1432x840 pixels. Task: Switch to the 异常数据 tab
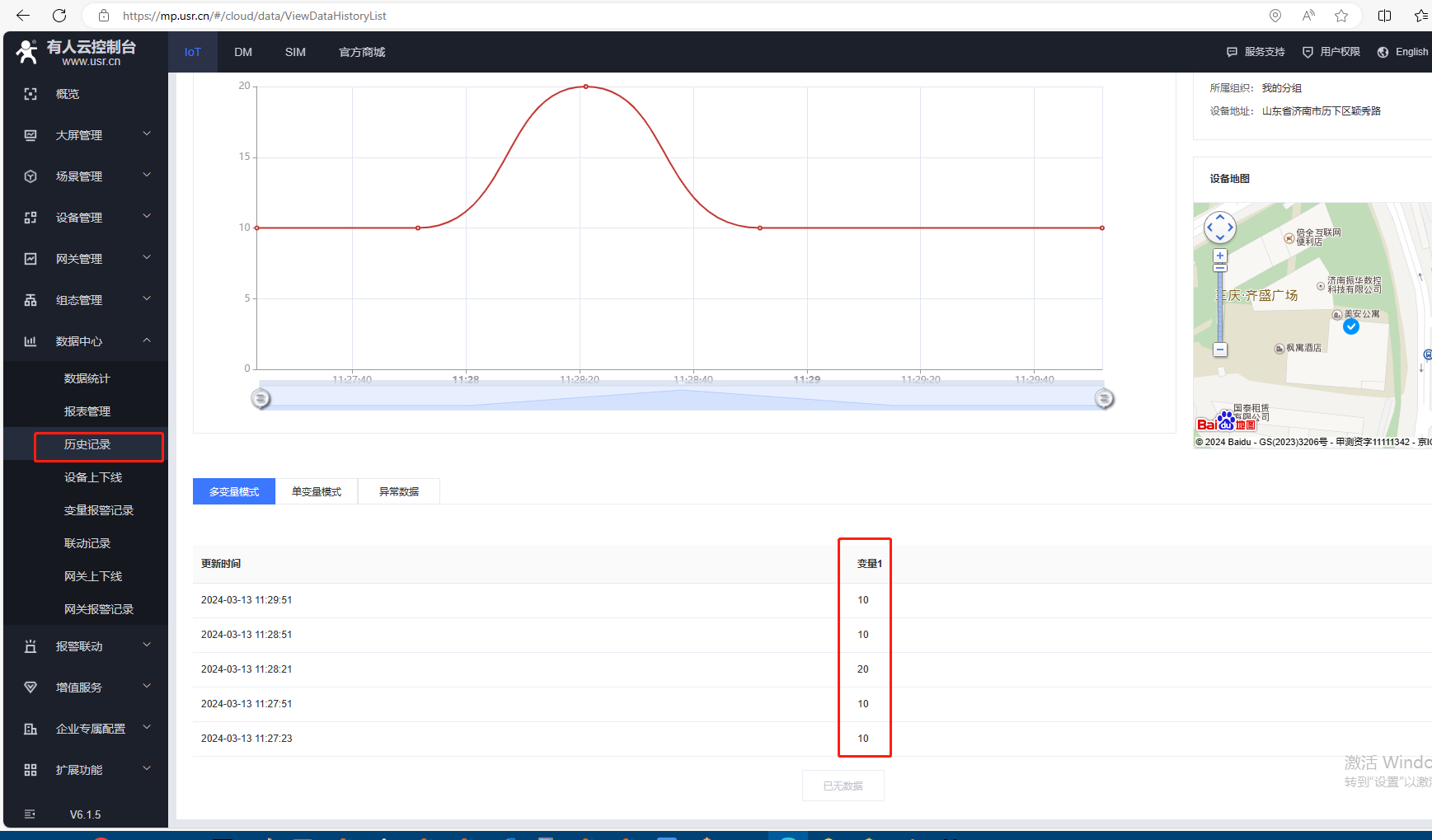click(399, 491)
